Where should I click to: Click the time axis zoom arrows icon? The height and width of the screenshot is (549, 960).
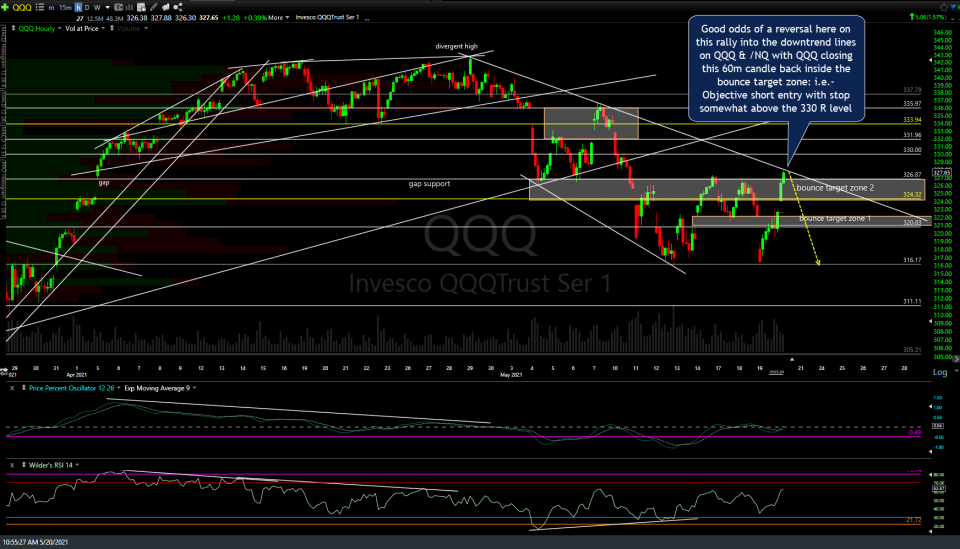[4, 371]
